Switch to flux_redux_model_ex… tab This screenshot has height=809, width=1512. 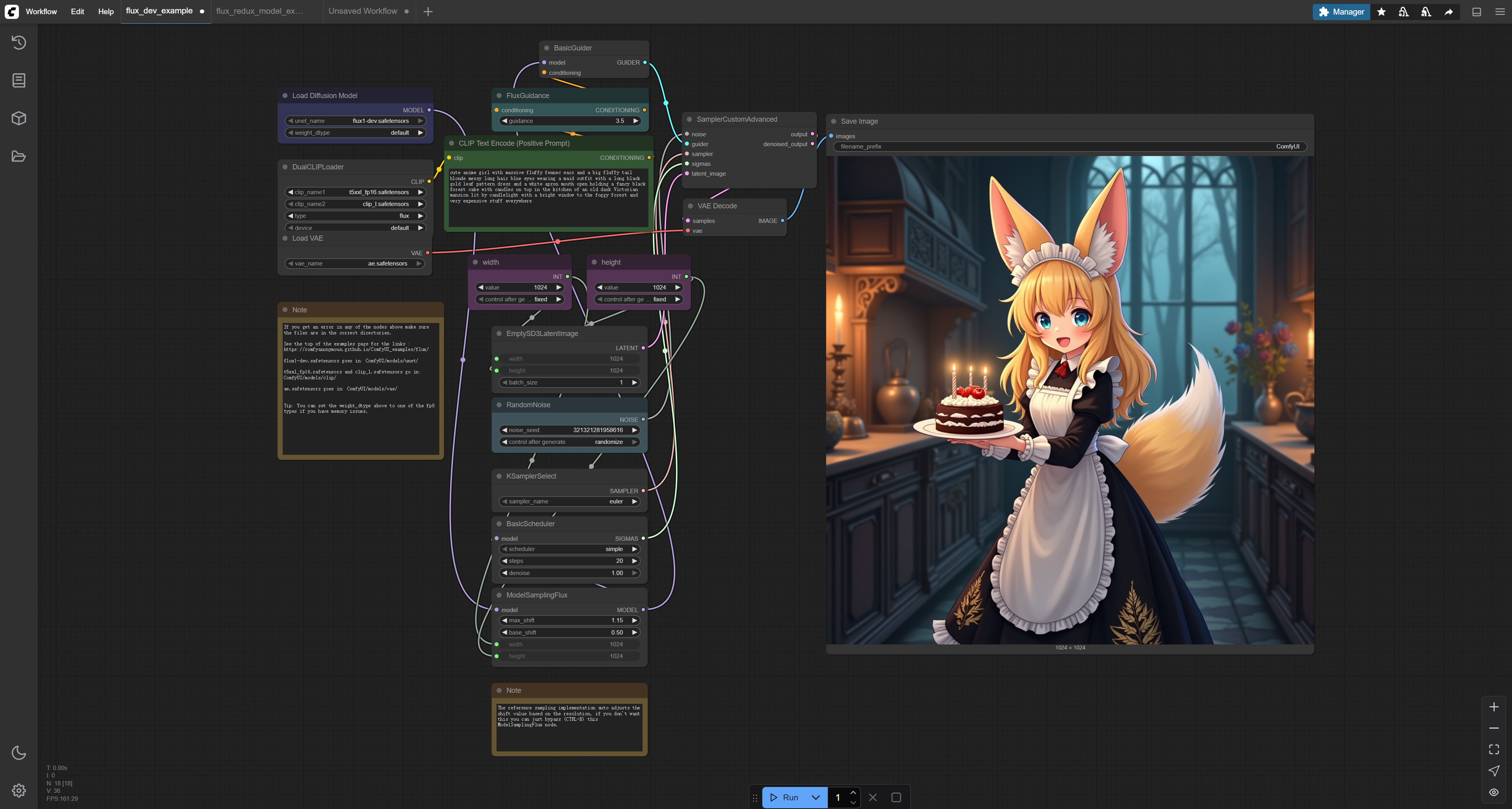pyautogui.click(x=259, y=11)
